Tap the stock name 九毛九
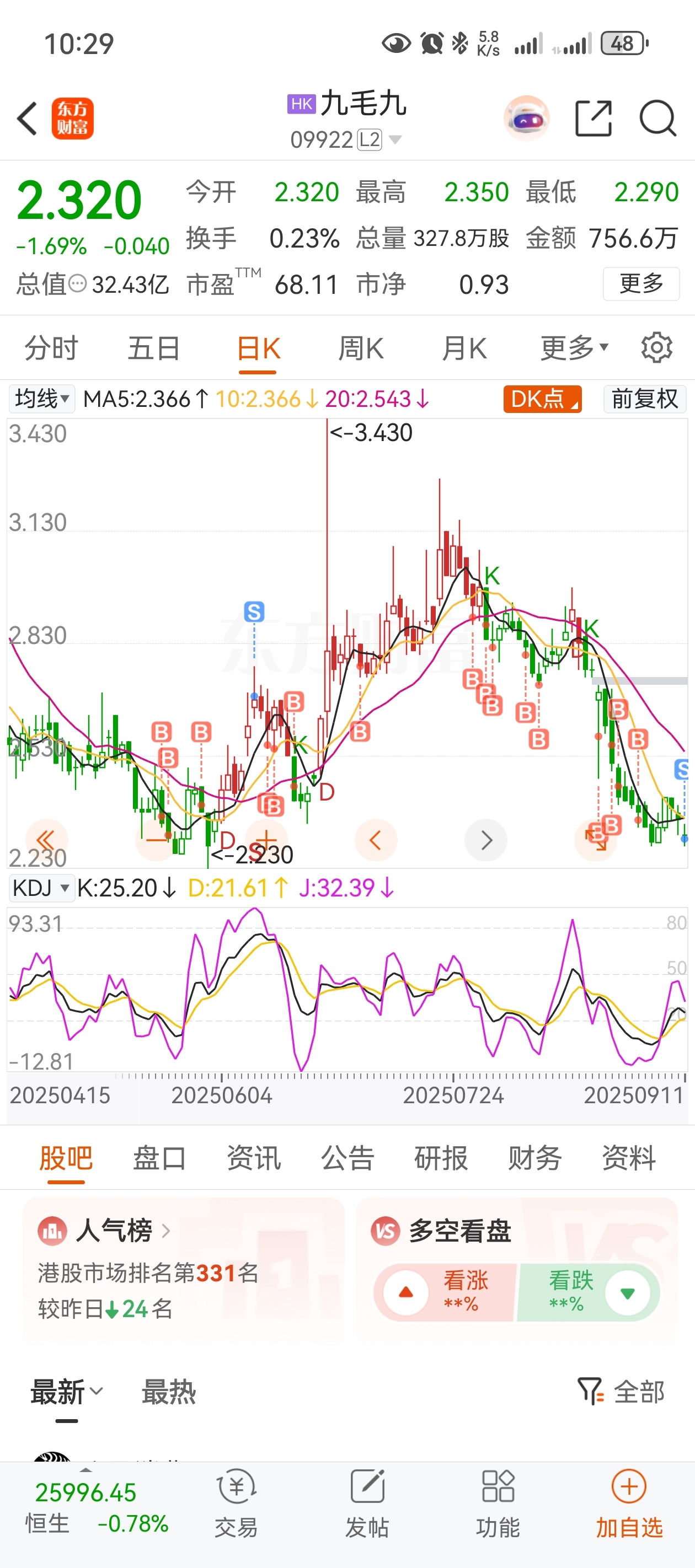The width and height of the screenshot is (695, 1568). coord(363,103)
